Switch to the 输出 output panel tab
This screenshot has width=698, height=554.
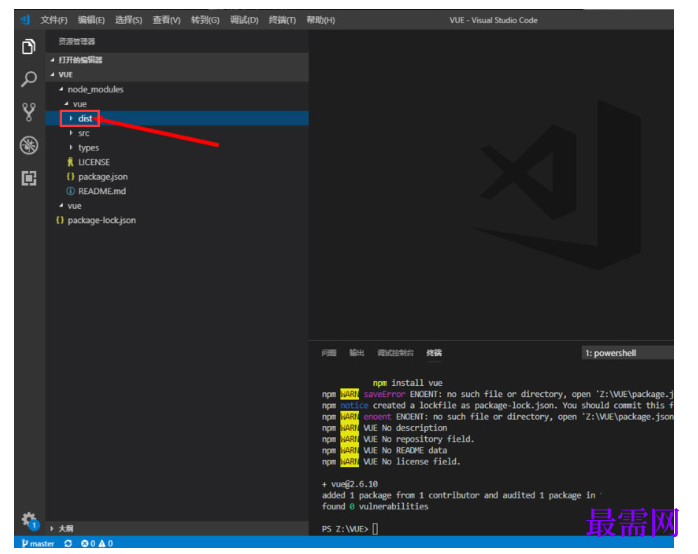(357, 353)
